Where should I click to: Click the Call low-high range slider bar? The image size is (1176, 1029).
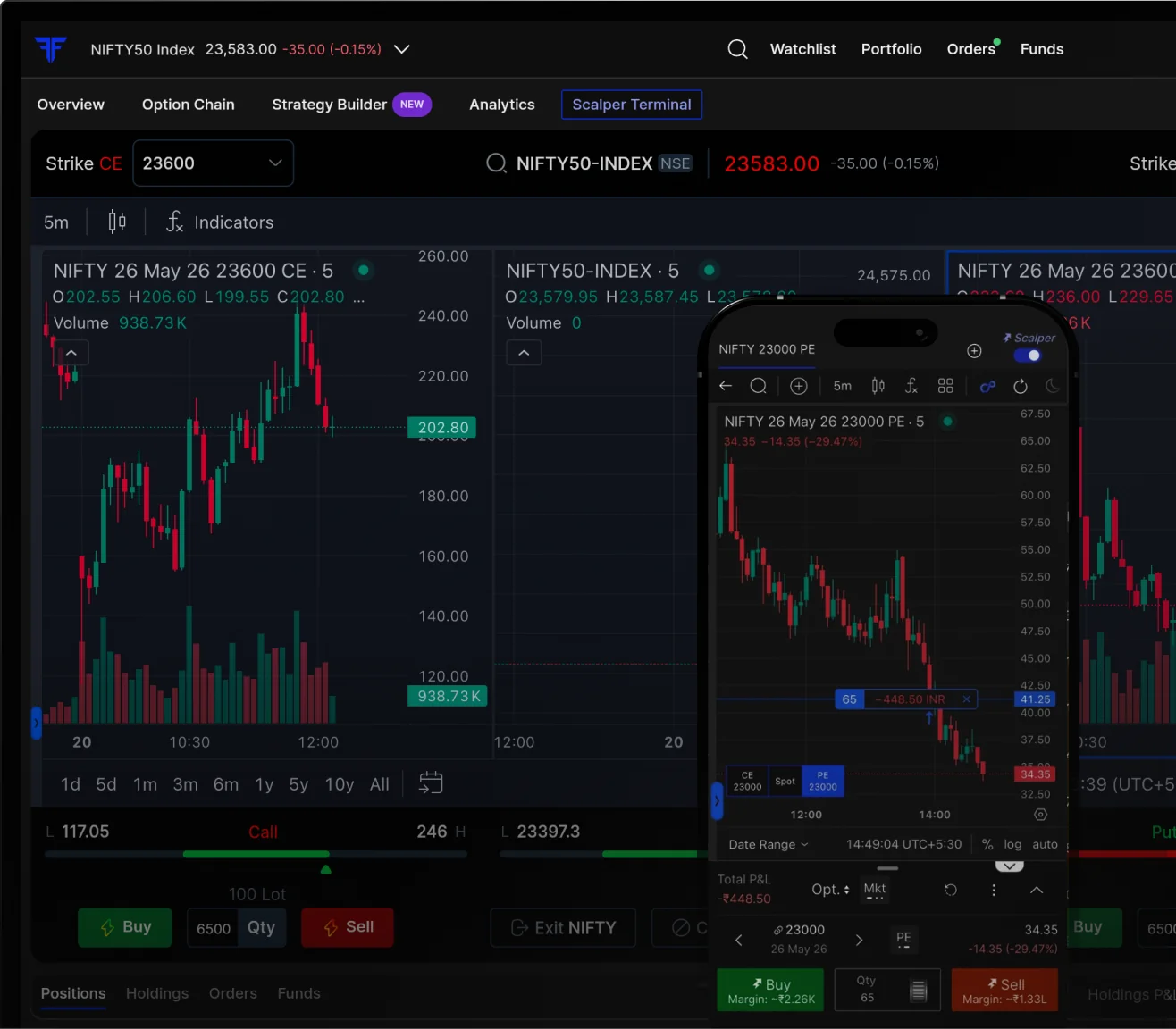(x=256, y=855)
